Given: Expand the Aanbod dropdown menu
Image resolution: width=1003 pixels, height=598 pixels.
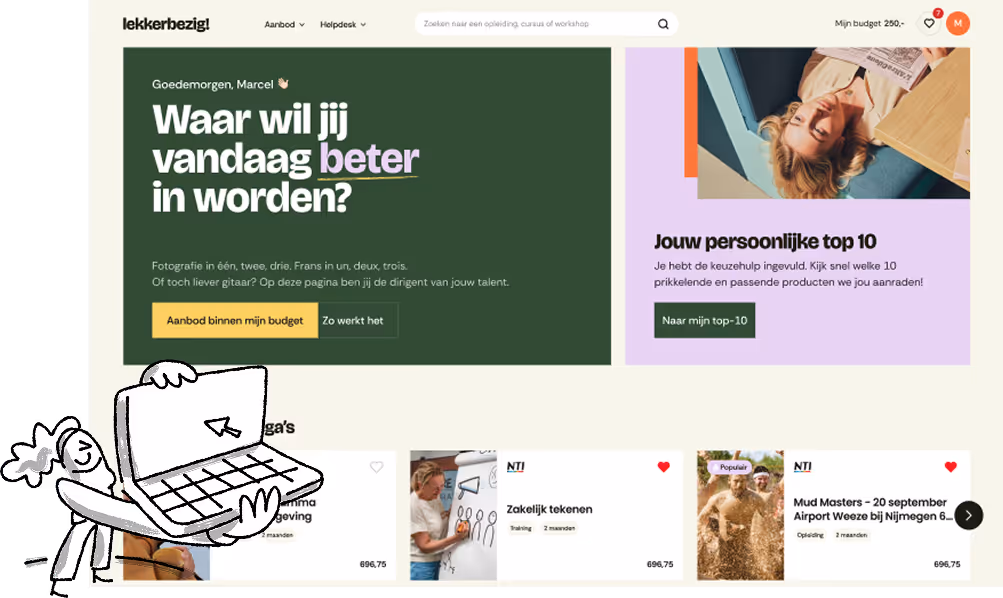Looking at the screenshot, I should pos(285,24).
